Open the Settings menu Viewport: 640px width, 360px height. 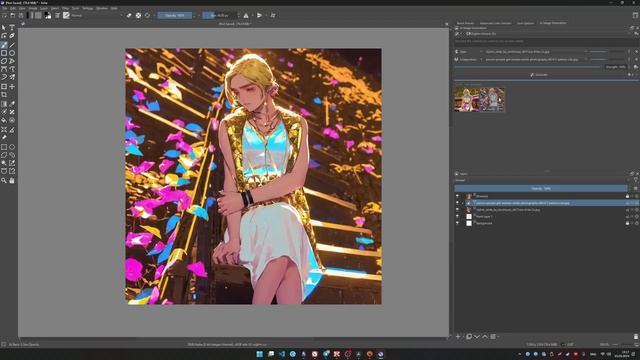click(x=88, y=8)
